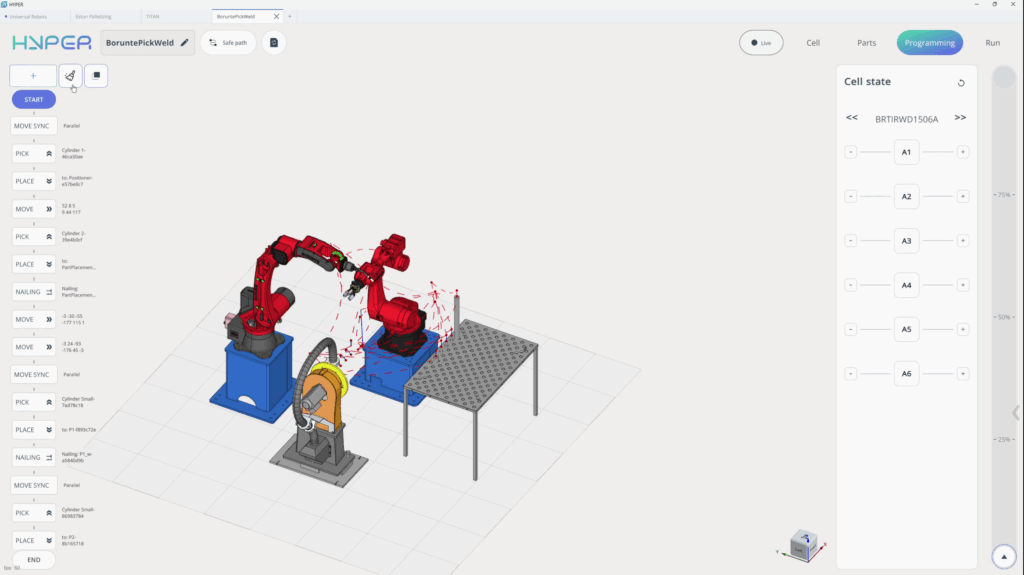The image size is (1024, 575).
Task: Add a new project tab
Action: click(290, 16)
